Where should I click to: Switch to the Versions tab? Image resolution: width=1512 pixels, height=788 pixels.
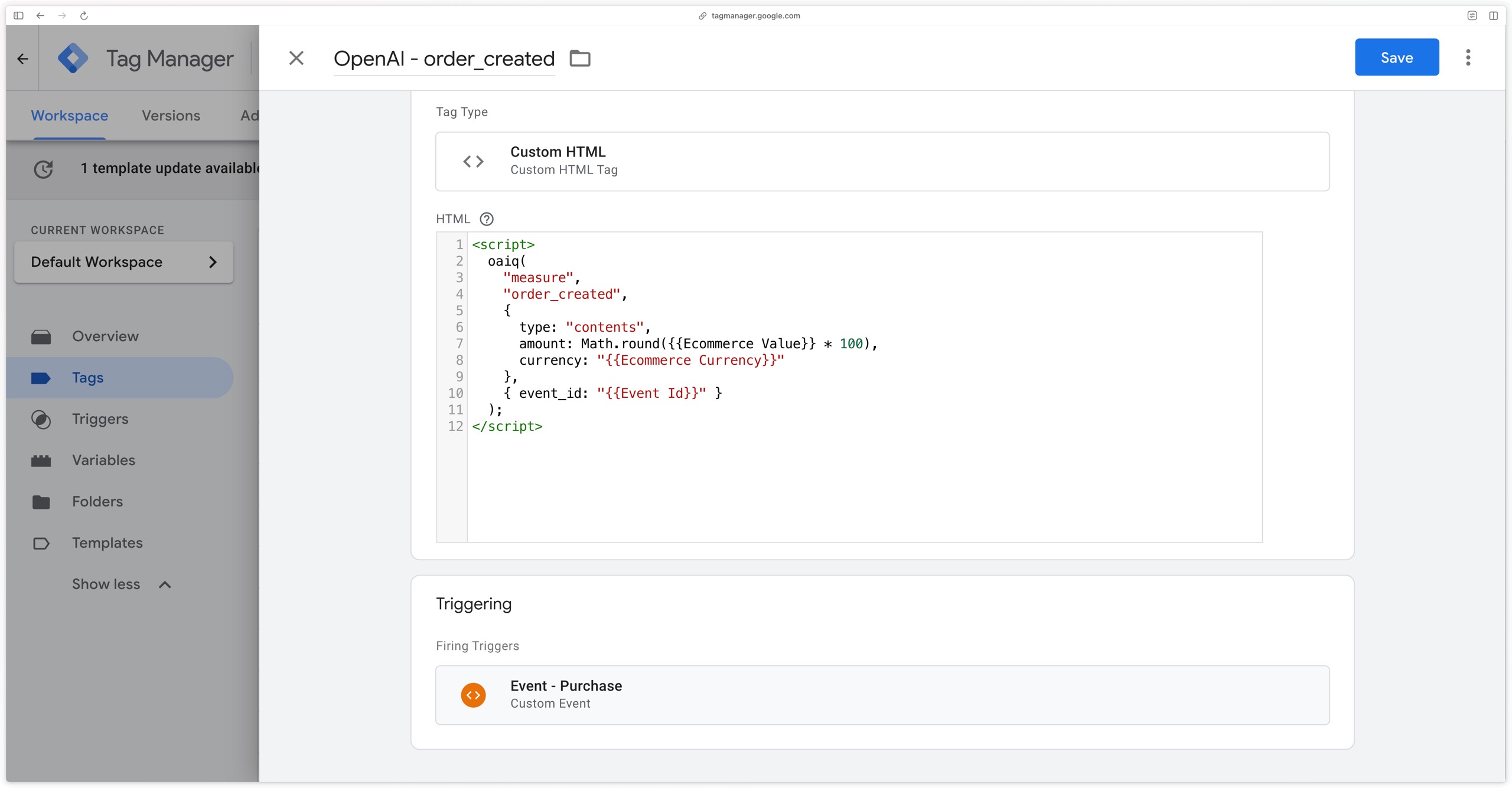(x=171, y=116)
